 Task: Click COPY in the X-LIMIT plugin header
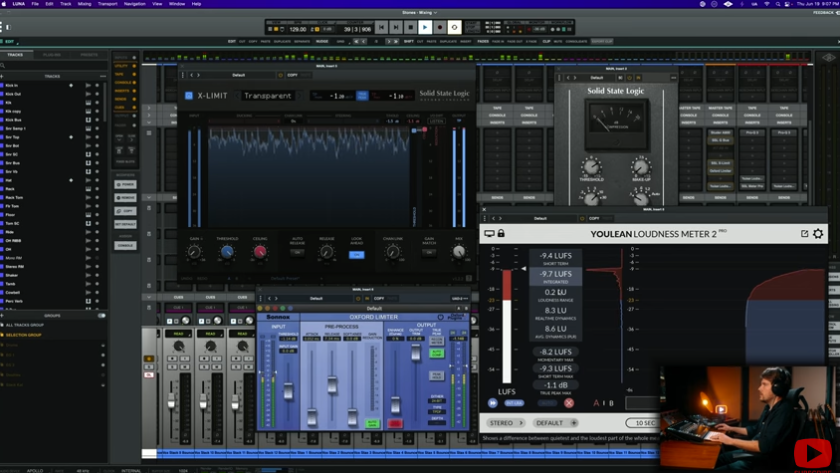292,75
